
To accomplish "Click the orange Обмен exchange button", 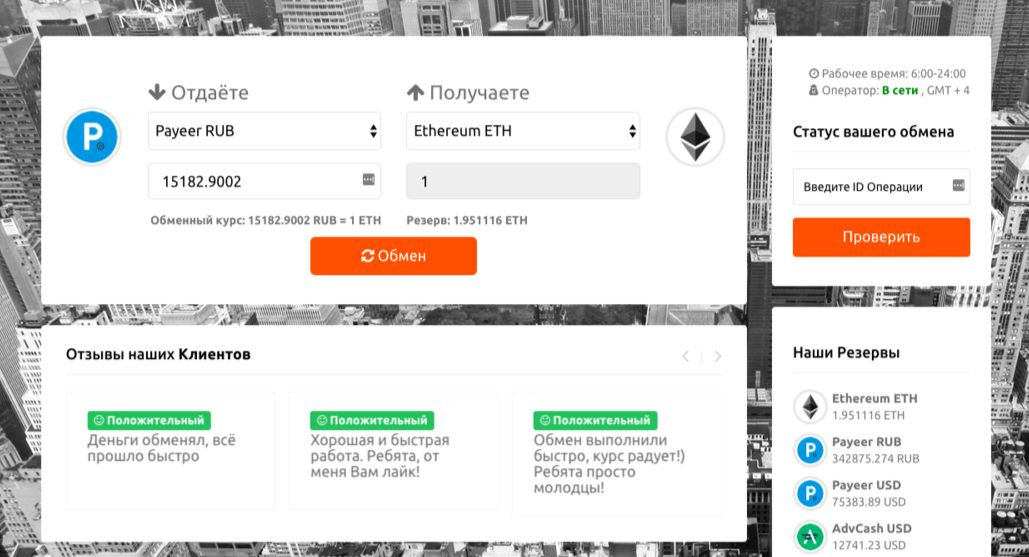I will 393,256.
